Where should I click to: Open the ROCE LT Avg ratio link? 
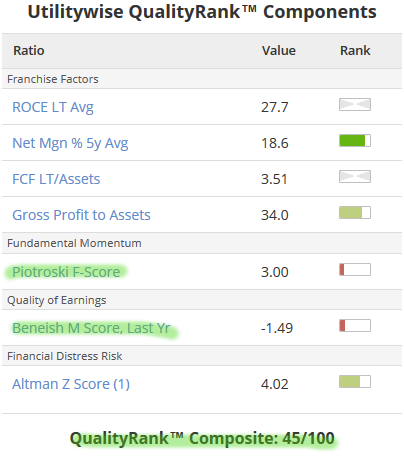coord(53,107)
